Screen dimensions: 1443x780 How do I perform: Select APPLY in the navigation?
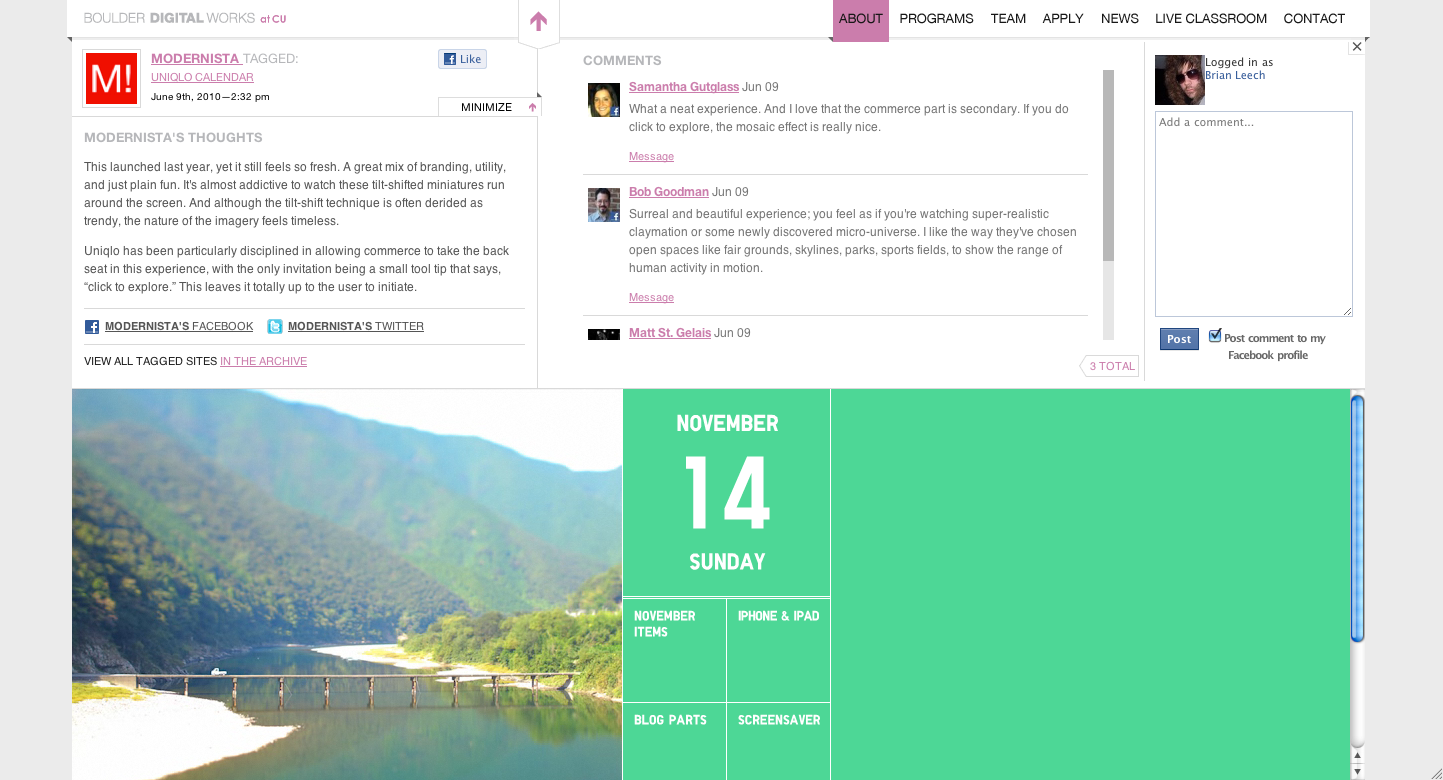coord(1063,19)
